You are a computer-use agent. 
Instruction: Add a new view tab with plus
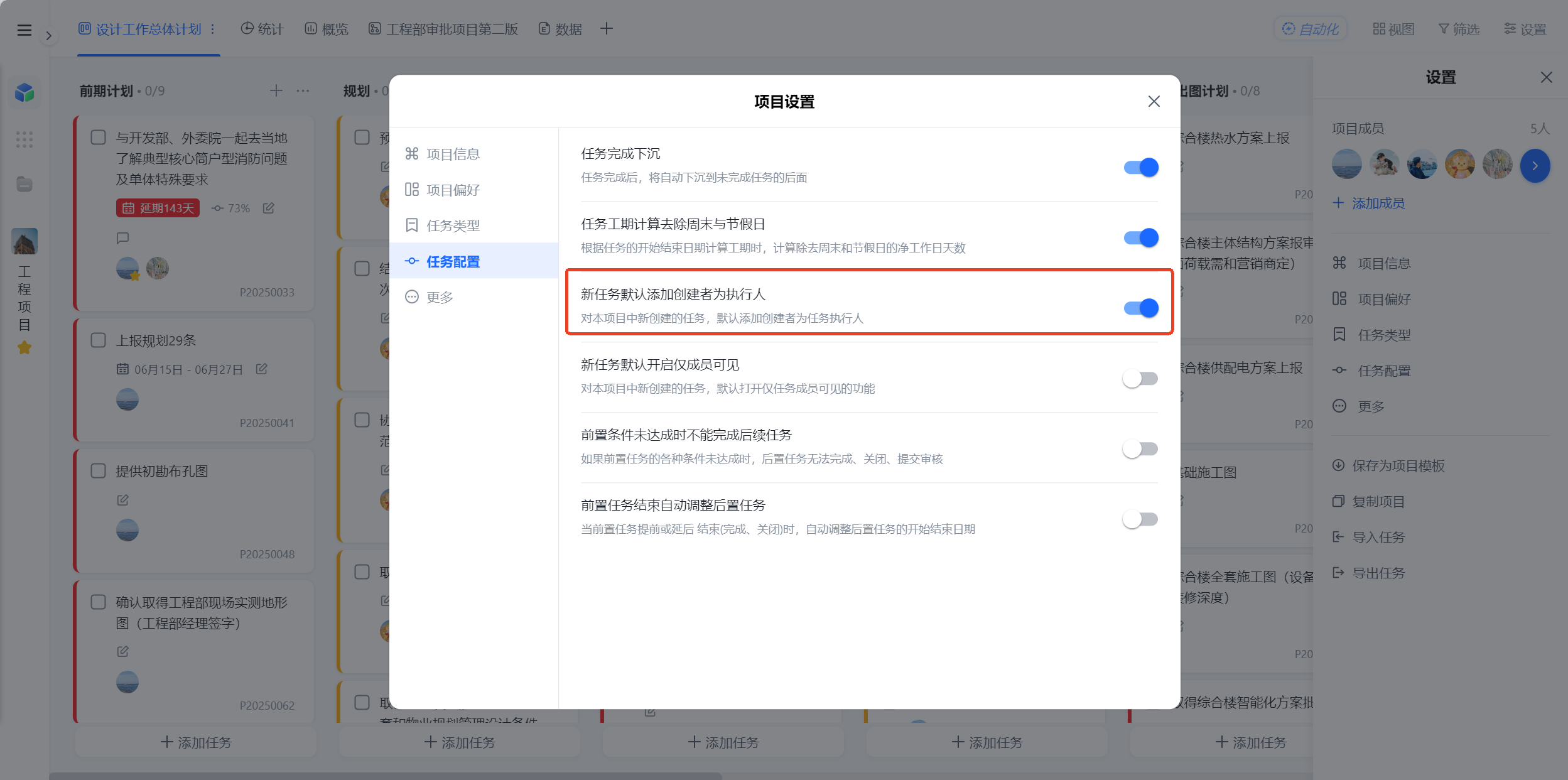pos(606,28)
